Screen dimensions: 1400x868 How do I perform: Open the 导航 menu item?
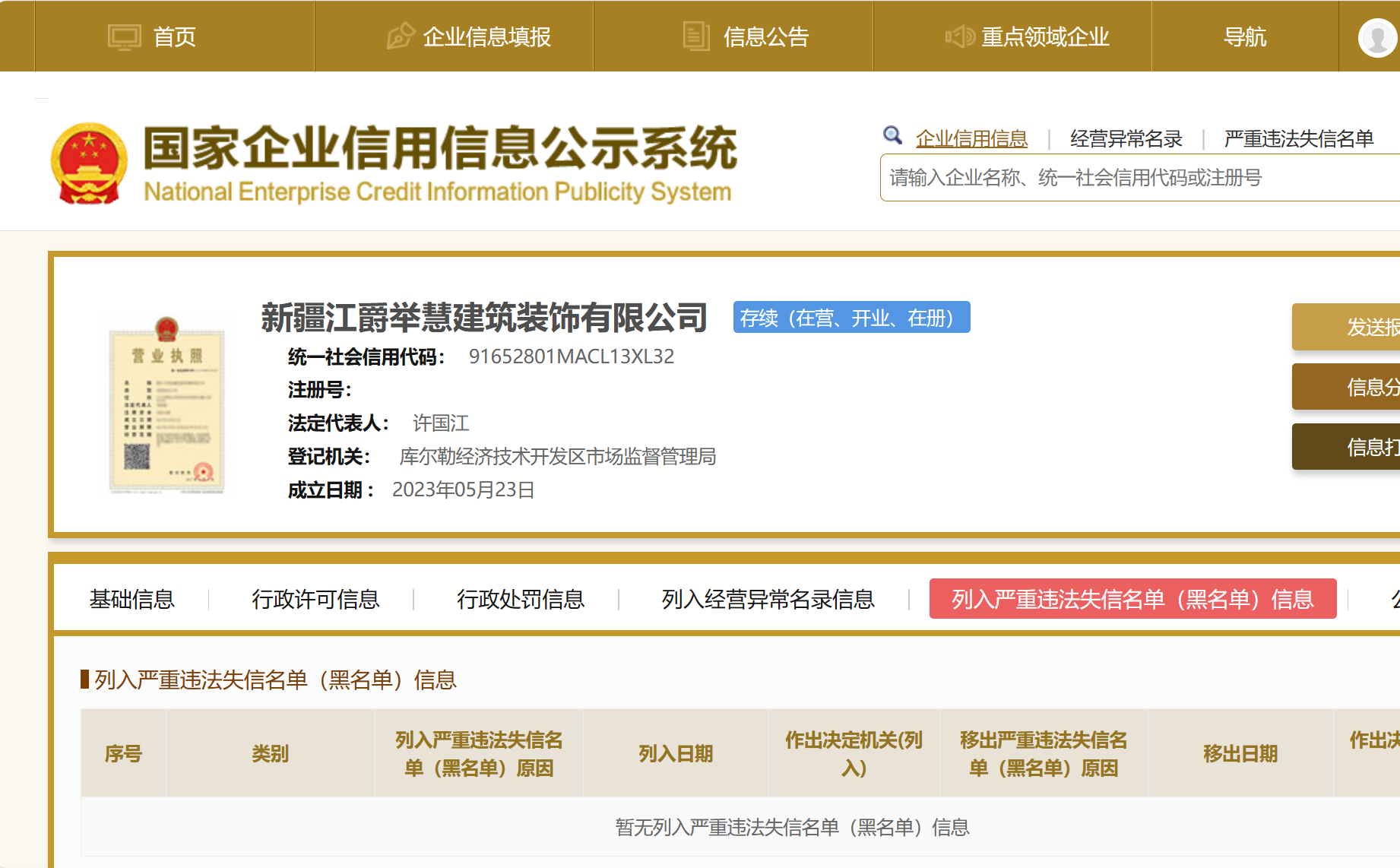coord(1245,36)
